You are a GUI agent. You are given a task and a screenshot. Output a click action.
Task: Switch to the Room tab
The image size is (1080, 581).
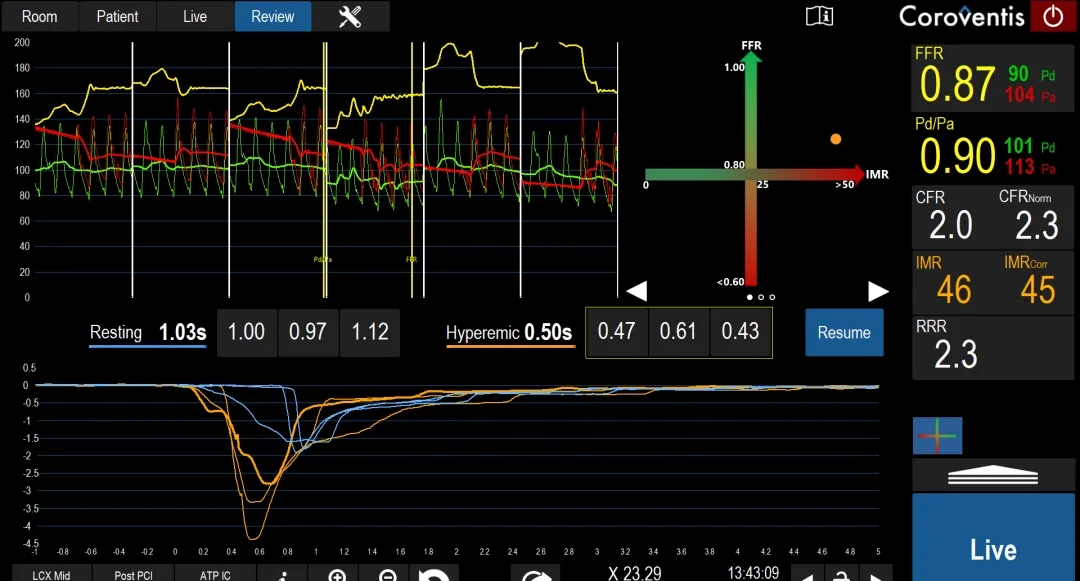[40, 16]
